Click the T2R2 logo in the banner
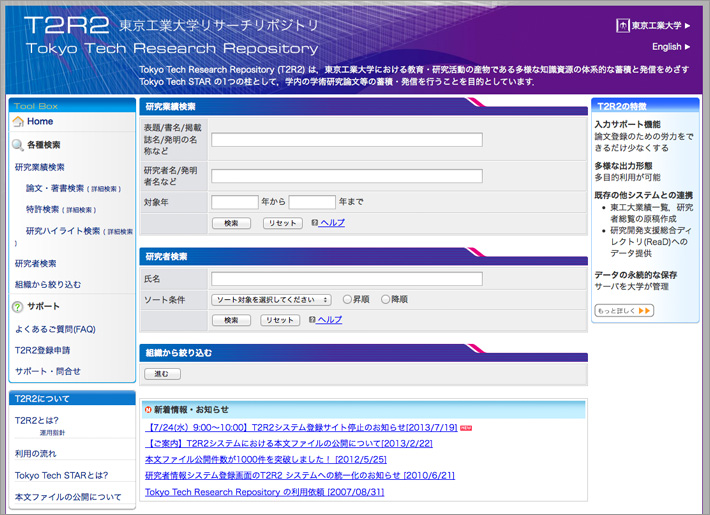Screen dimensions: 710x515 point(67,25)
